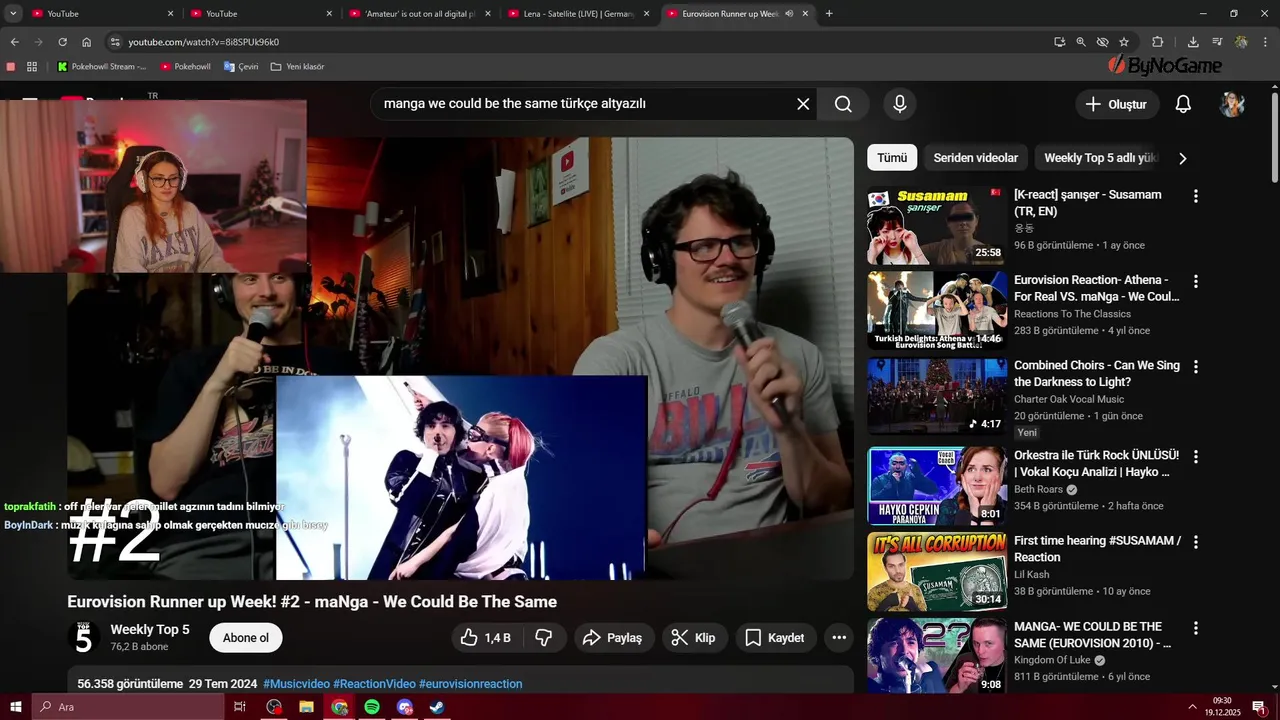The image size is (1280, 720).
Task: Open the zoom magnifier icon in address bar
Action: pos(1081,42)
